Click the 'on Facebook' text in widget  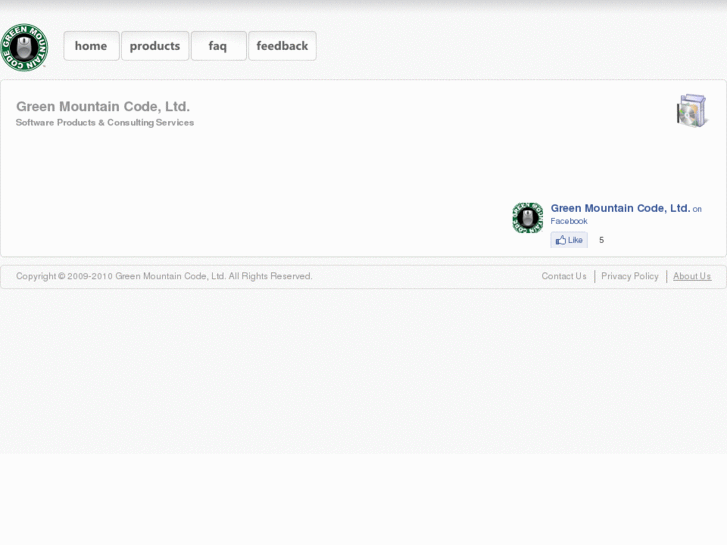[x=626, y=215]
